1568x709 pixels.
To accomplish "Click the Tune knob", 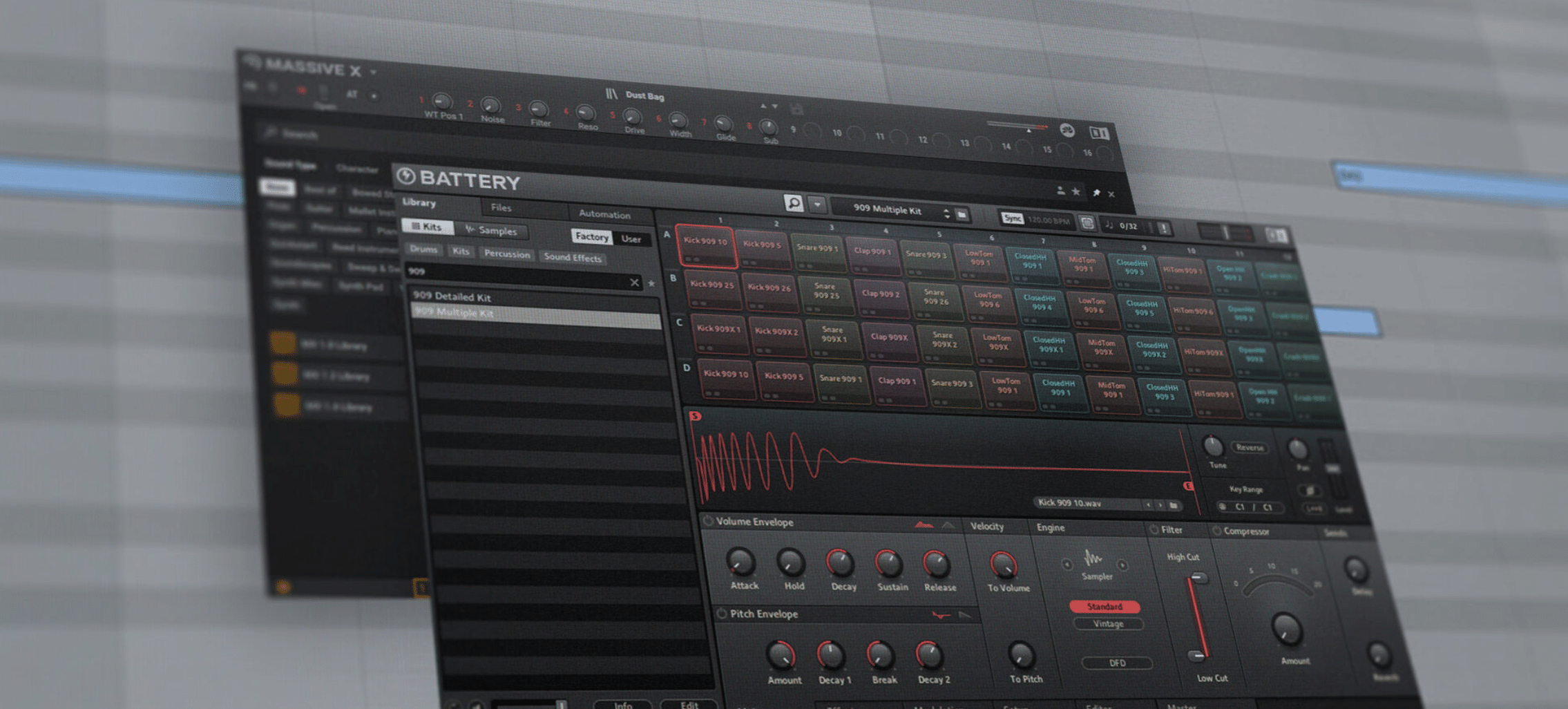I will point(1213,446).
